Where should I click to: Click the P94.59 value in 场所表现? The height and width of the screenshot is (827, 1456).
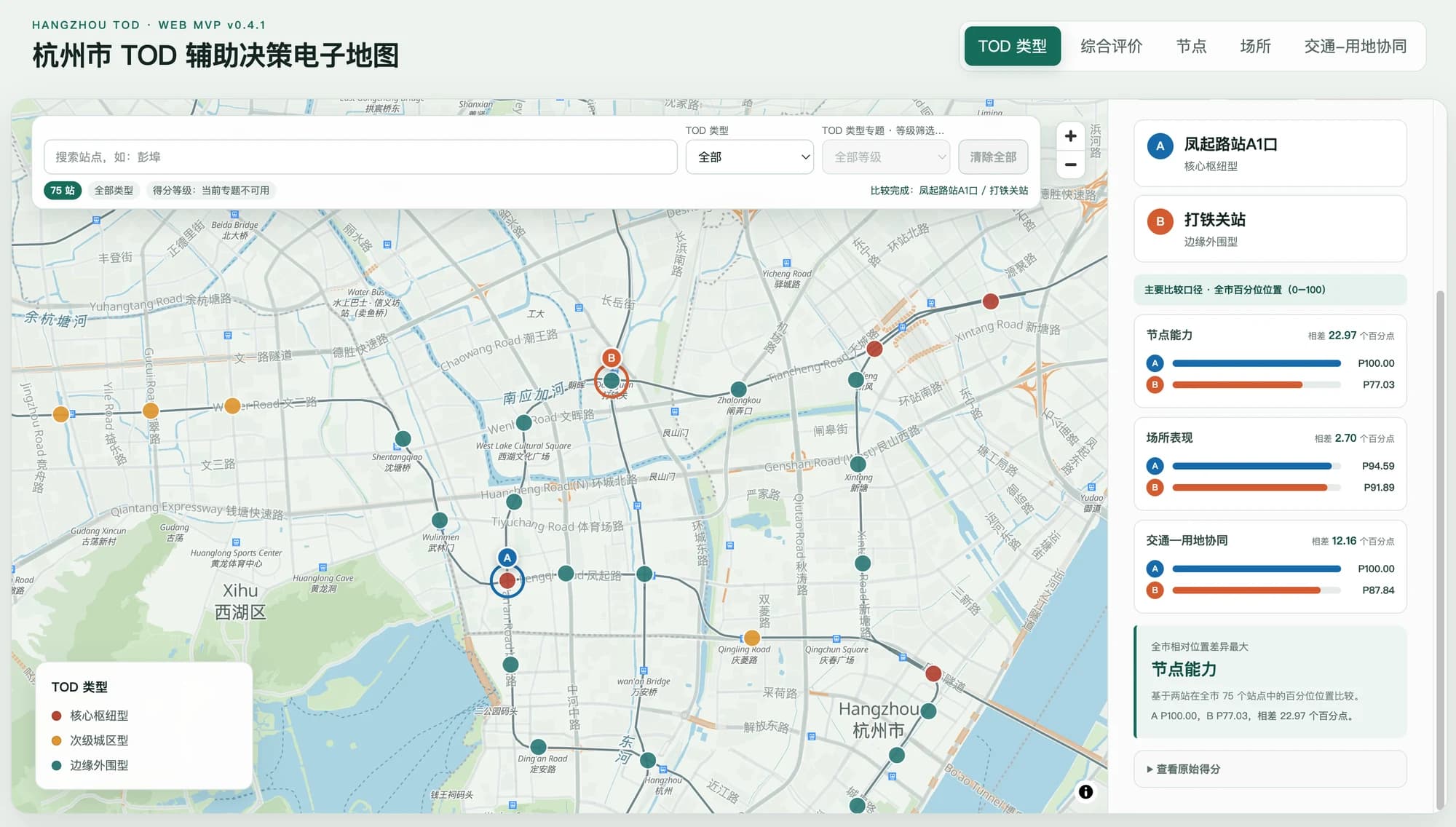pyautogui.click(x=1378, y=466)
